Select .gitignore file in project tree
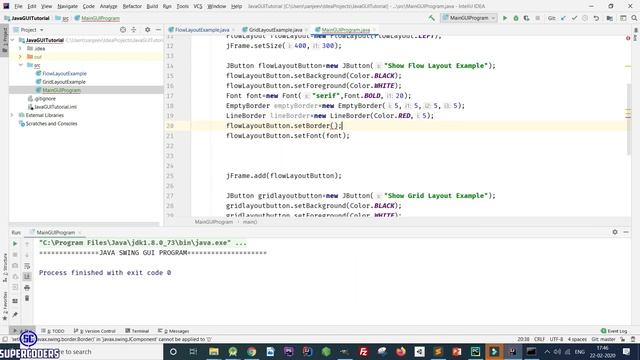 coord(44,98)
